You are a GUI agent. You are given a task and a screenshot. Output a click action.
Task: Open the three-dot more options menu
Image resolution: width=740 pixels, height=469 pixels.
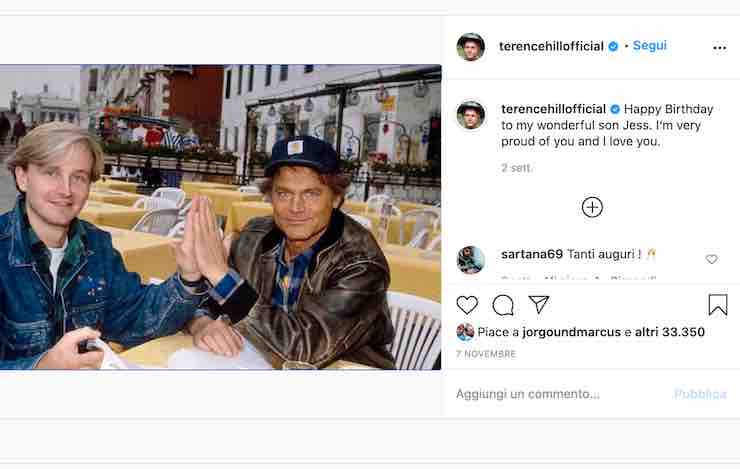pos(719,47)
